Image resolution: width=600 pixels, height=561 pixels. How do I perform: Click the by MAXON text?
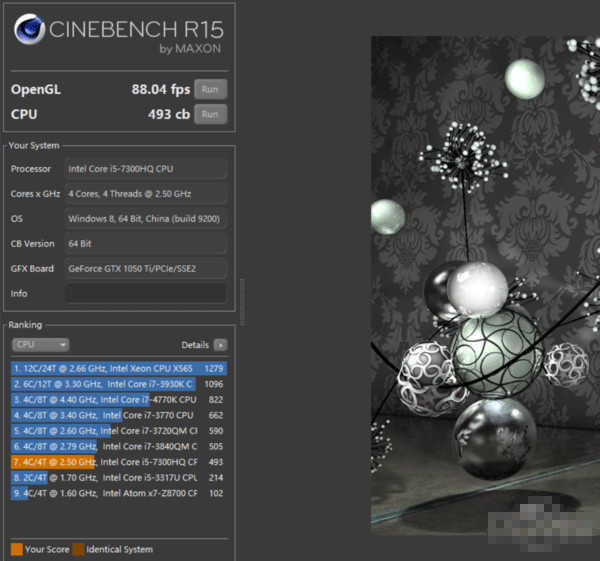190,49
